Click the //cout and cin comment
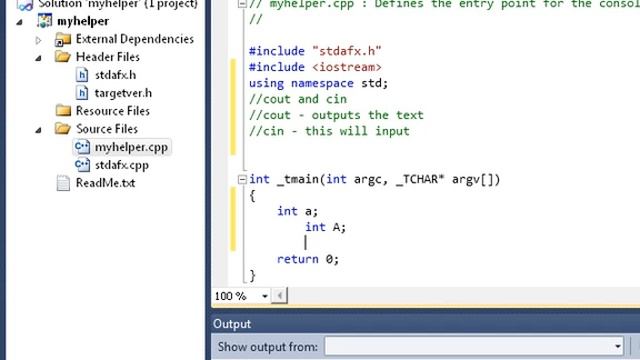 coord(298,99)
